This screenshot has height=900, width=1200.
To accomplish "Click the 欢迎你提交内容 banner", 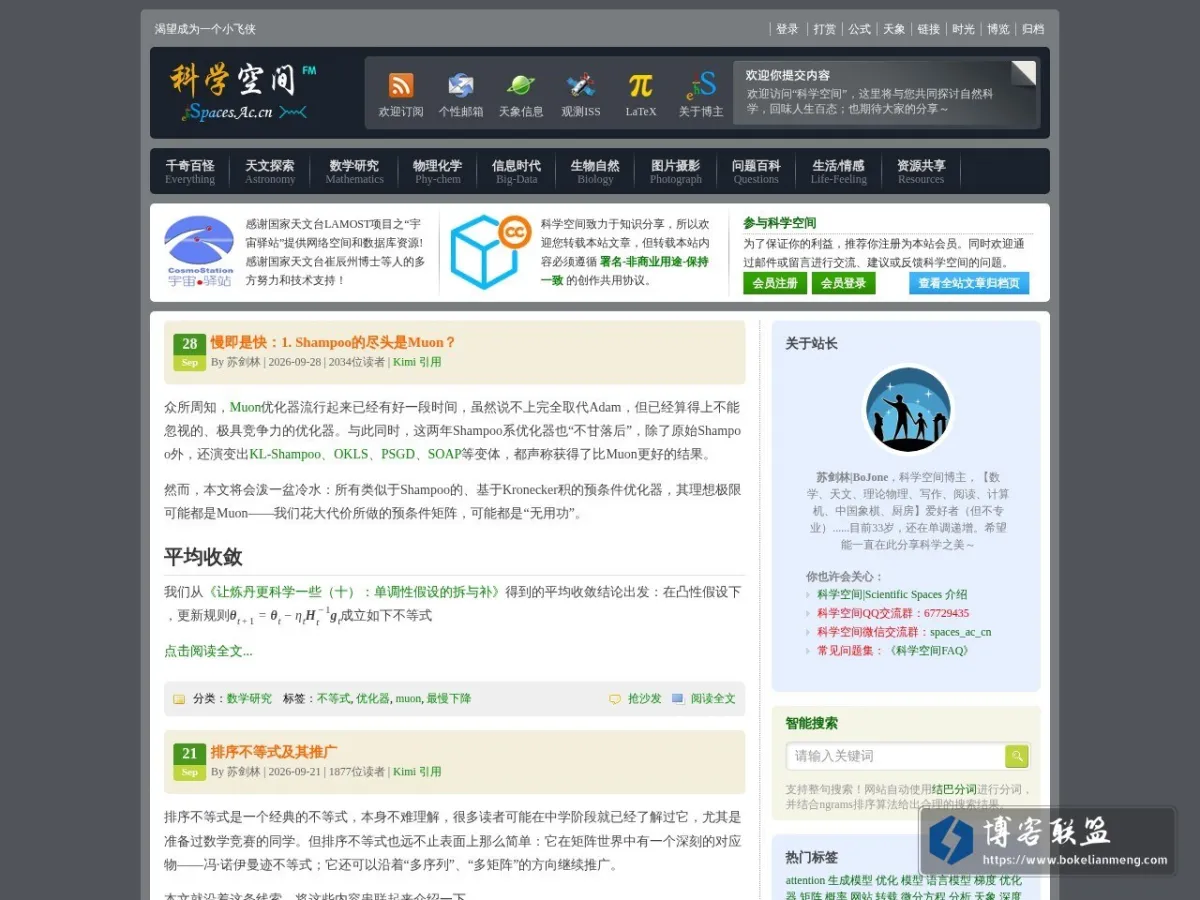I will pos(886,92).
